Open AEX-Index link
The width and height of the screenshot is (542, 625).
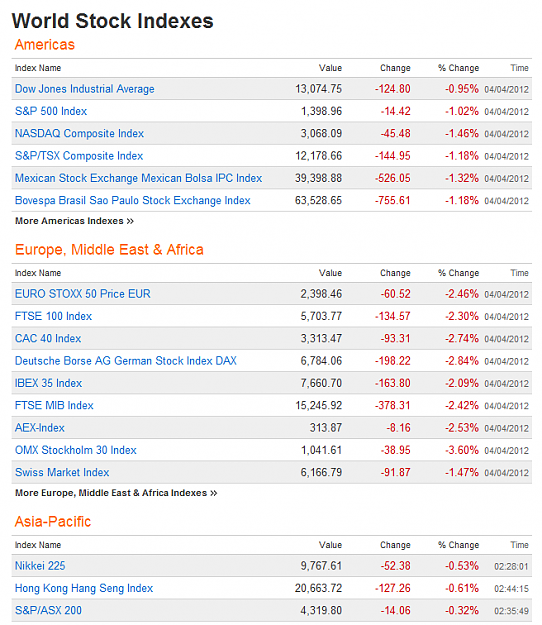click(40, 428)
